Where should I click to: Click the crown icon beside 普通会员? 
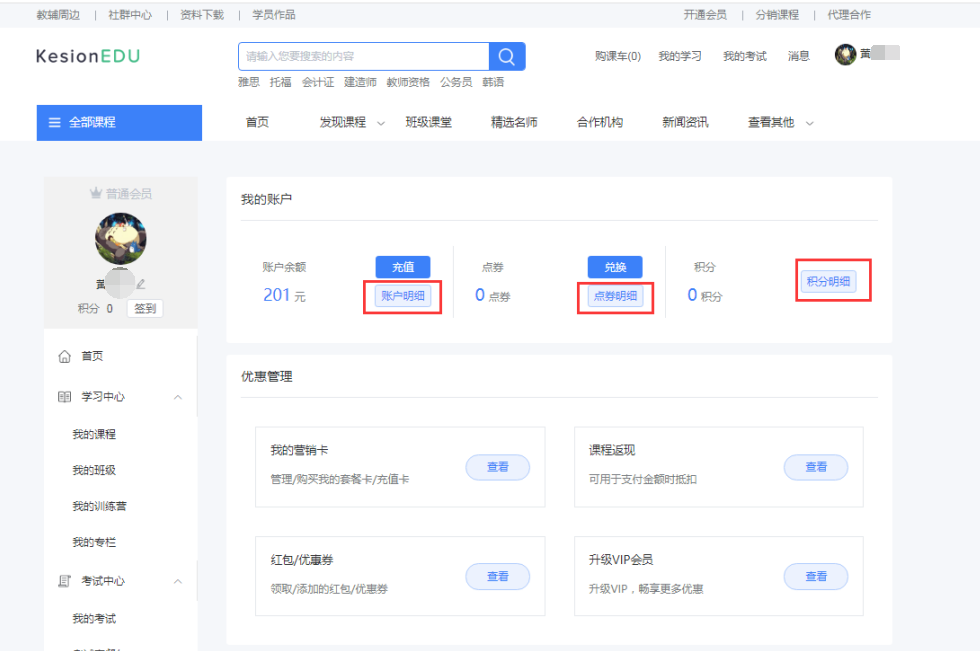pyautogui.click(x=96, y=194)
